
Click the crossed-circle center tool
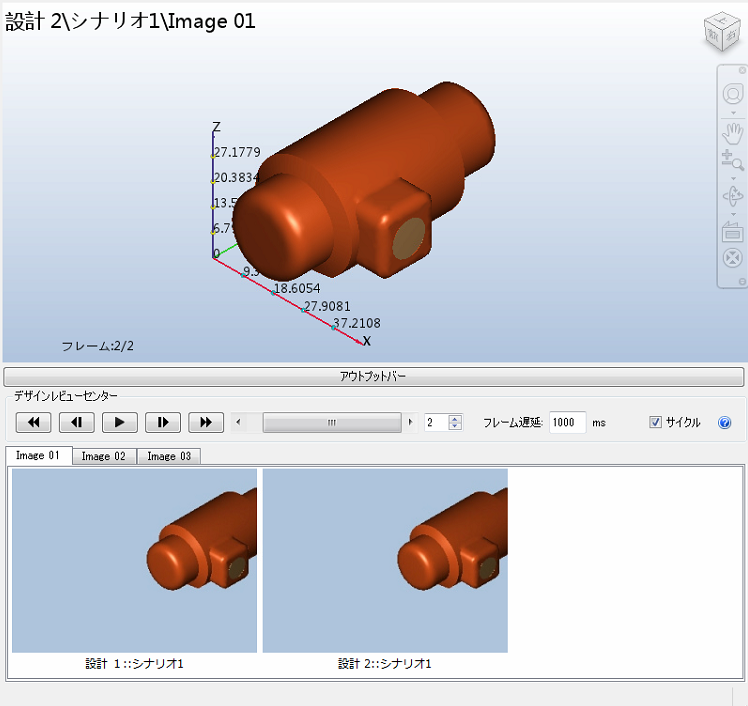[x=733, y=258]
